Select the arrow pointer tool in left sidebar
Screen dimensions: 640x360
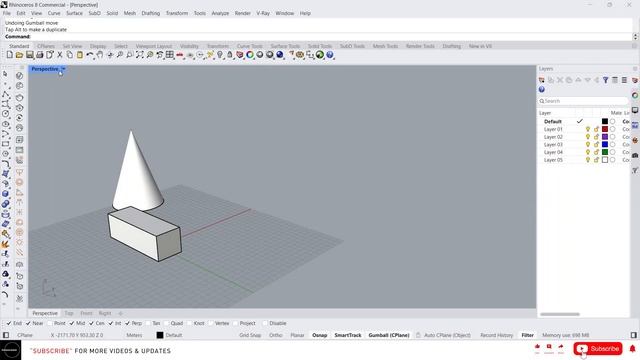click(x=5, y=74)
